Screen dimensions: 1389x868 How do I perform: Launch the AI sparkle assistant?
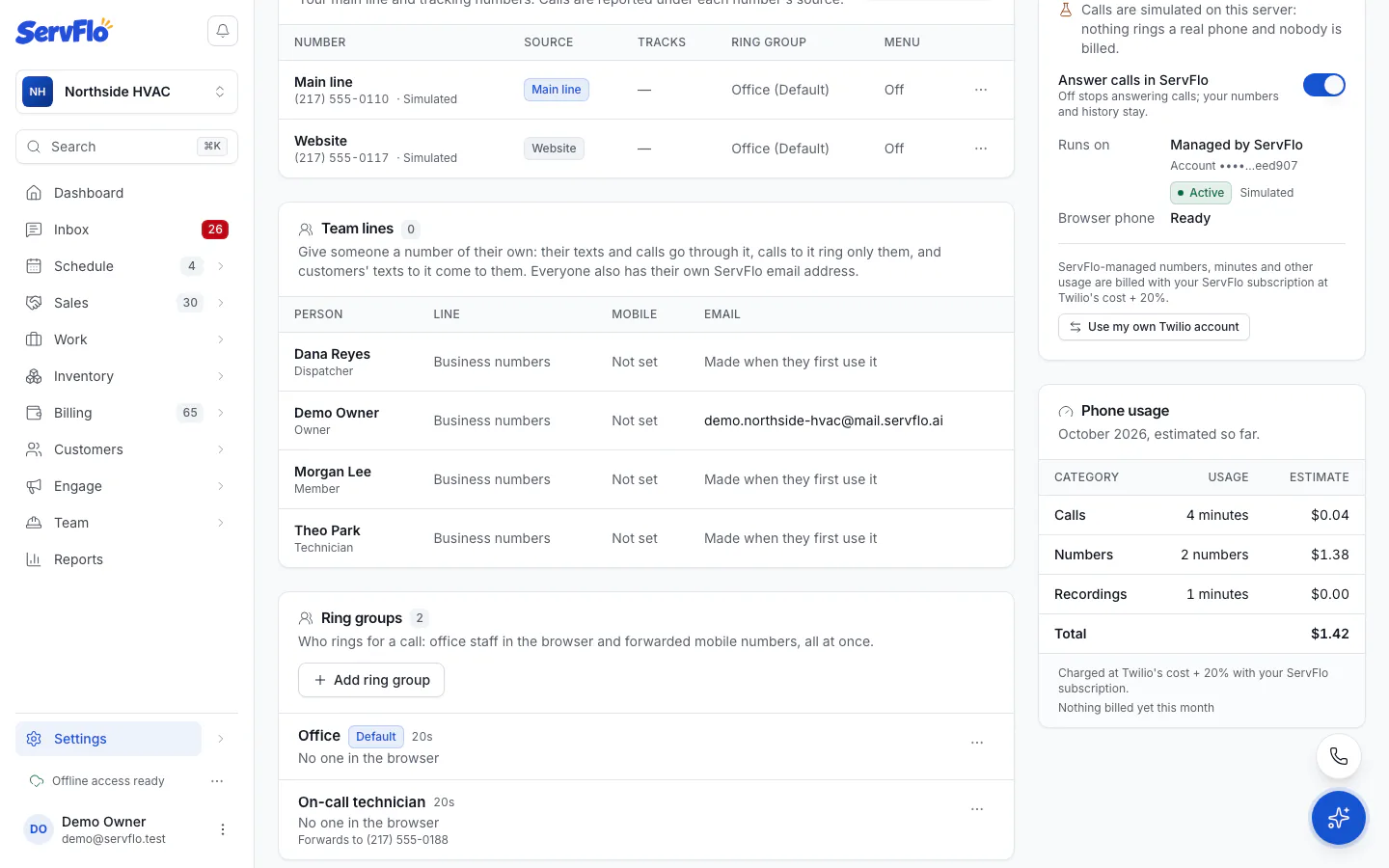point(1339,818)
